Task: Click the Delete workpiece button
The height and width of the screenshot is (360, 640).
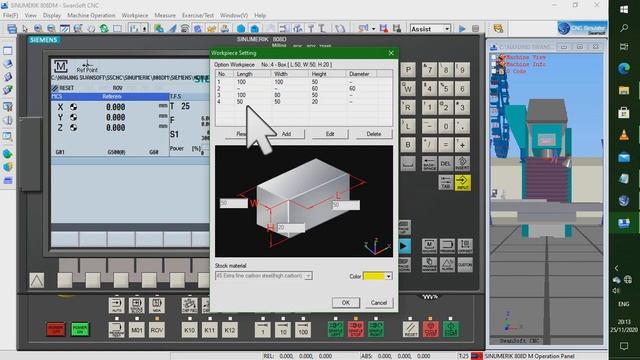Action: point(373,134)
